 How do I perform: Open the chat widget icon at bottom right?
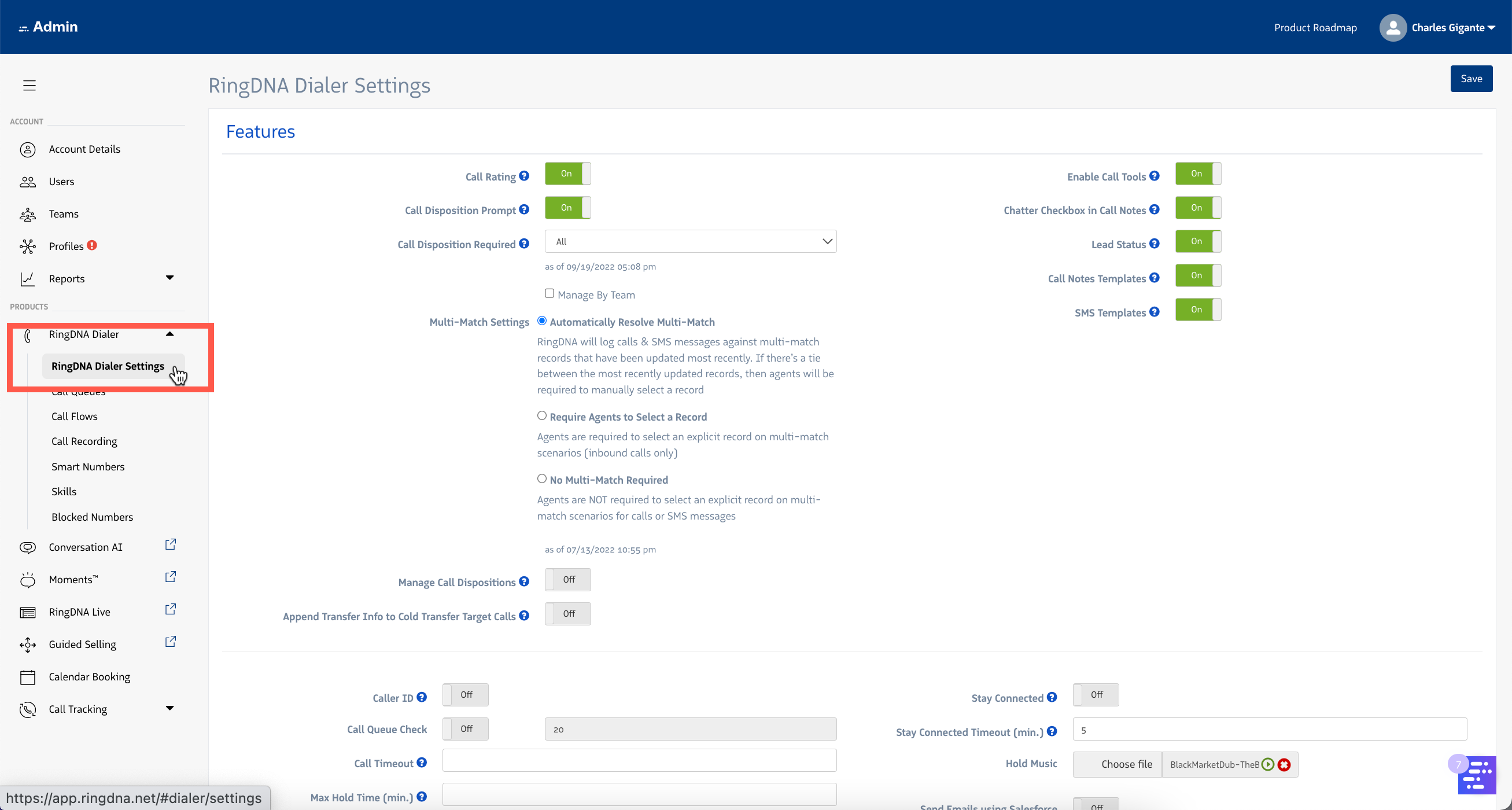(x=1476, y=775)
